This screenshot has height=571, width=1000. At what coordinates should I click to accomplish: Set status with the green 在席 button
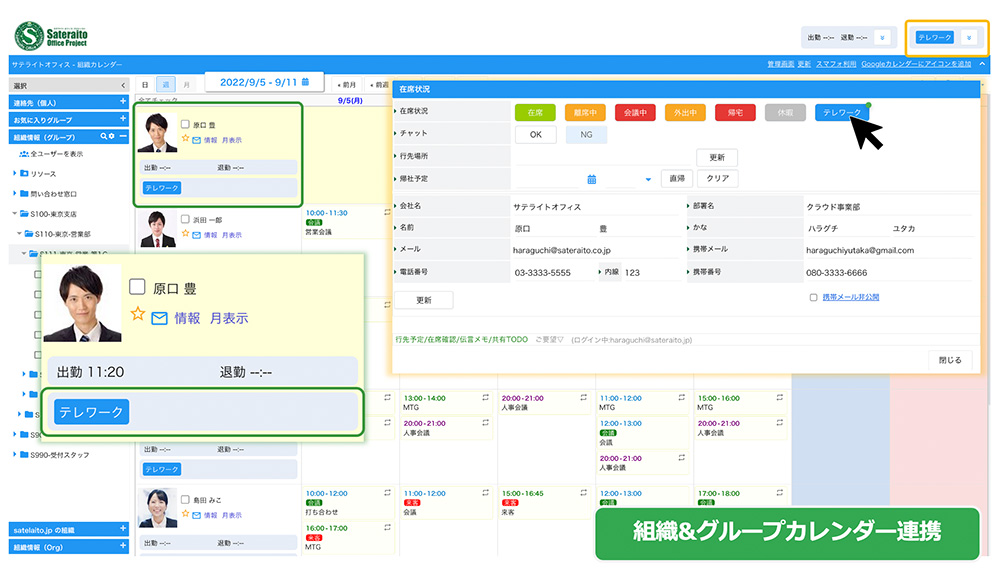(x=535, y=113)
